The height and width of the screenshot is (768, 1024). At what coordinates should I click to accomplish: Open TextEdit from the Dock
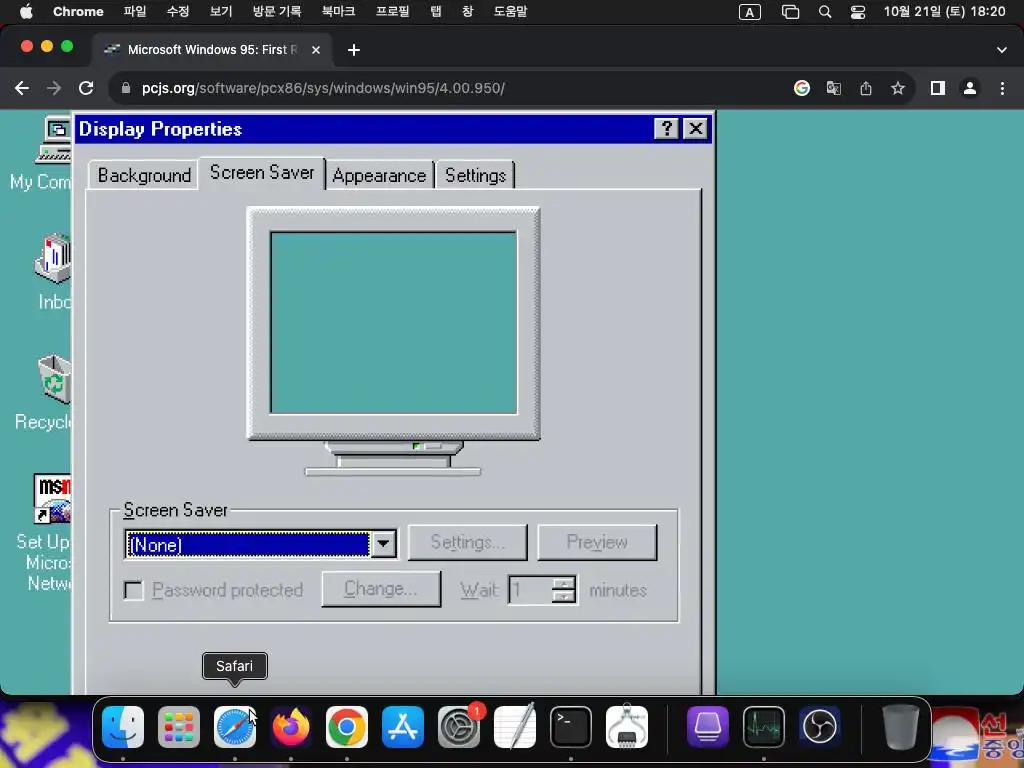click(515, 727)
